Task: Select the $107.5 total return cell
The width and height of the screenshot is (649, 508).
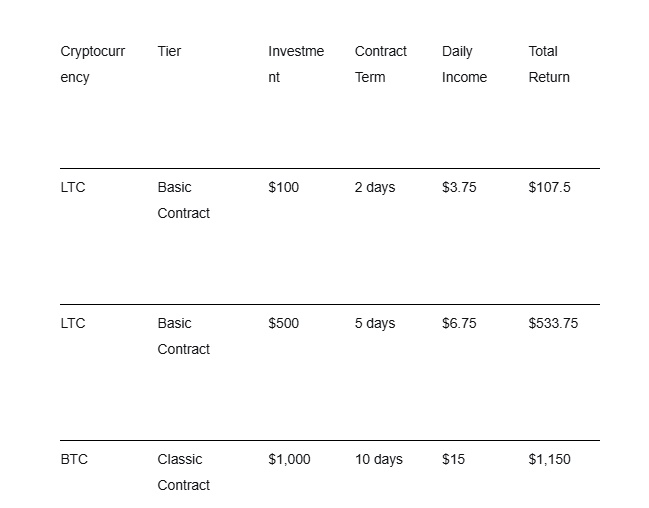Action: 549,187
